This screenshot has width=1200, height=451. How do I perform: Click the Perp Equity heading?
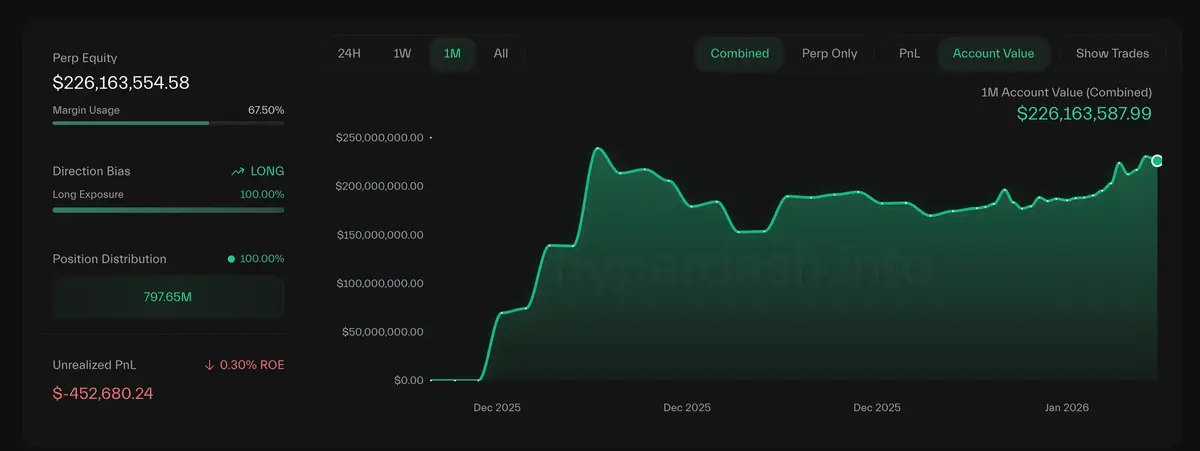[x=85, y=58]
